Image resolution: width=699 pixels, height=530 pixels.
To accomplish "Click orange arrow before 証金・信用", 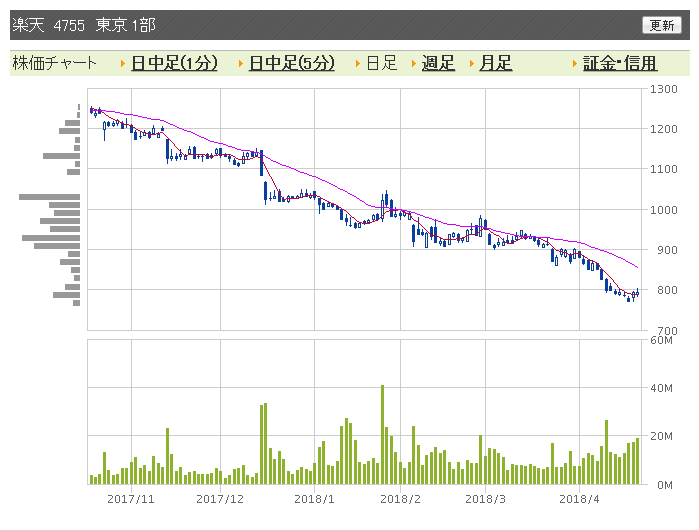I will point(575,64).
